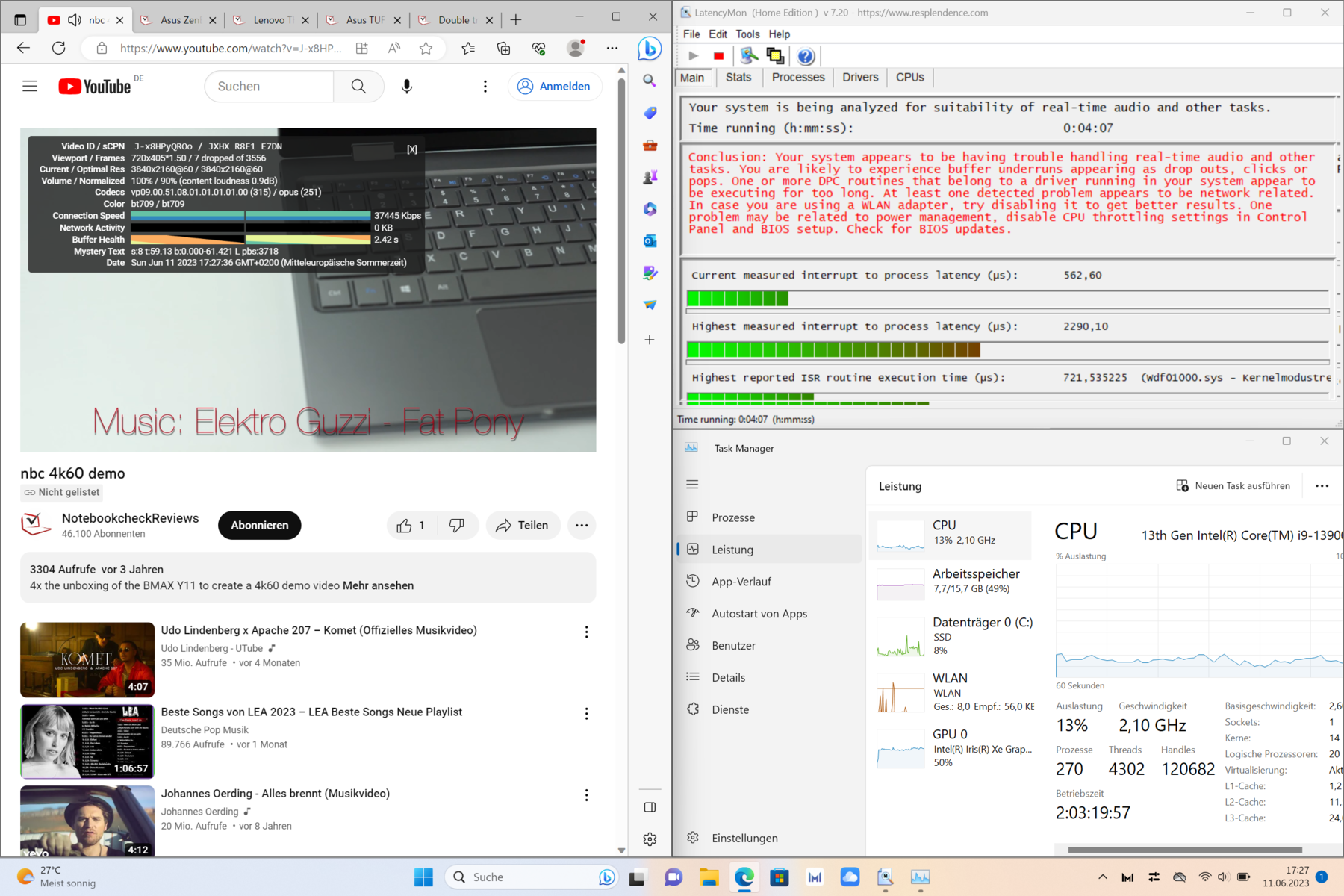Screen dimensions: 1344x896
Task: Open options menu for Johannes Oerding video
Action: pos(587,795)
